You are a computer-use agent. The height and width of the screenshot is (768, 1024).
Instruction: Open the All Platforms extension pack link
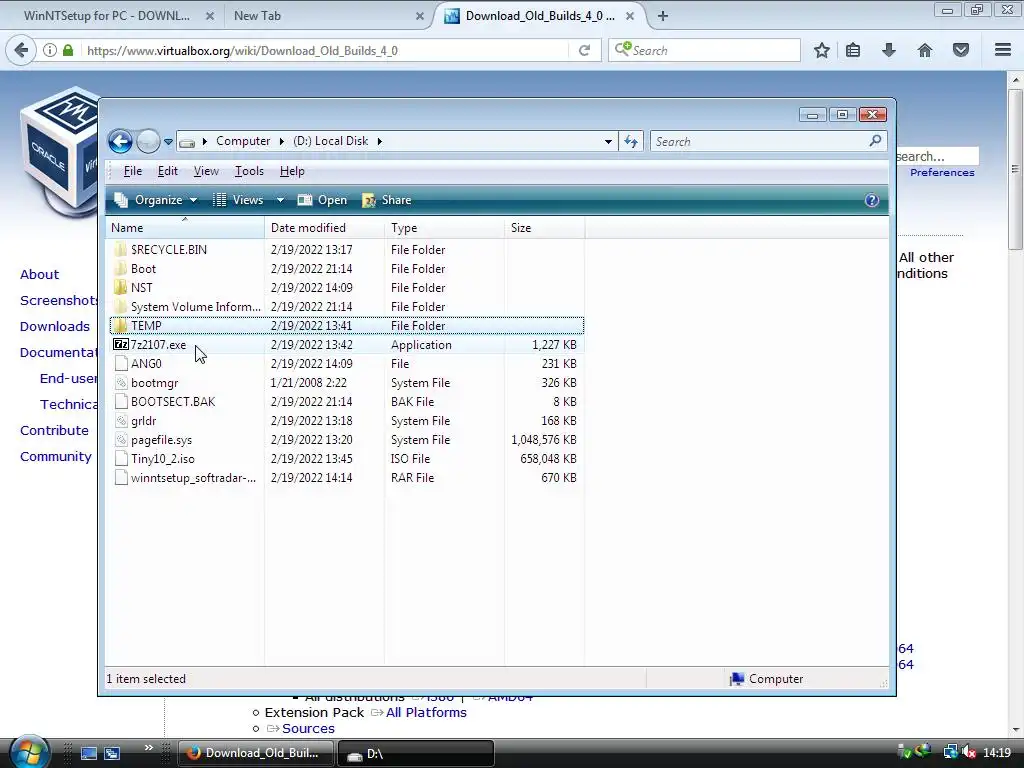pos(426,712)
